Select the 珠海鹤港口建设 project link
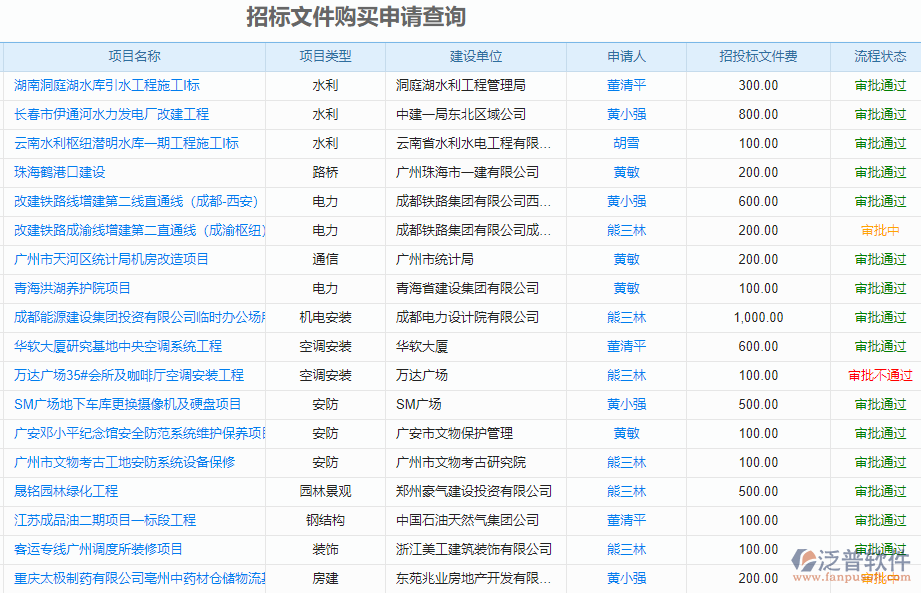Image resolution: width=921 pixels, height=593 pixels. (59, 173)
